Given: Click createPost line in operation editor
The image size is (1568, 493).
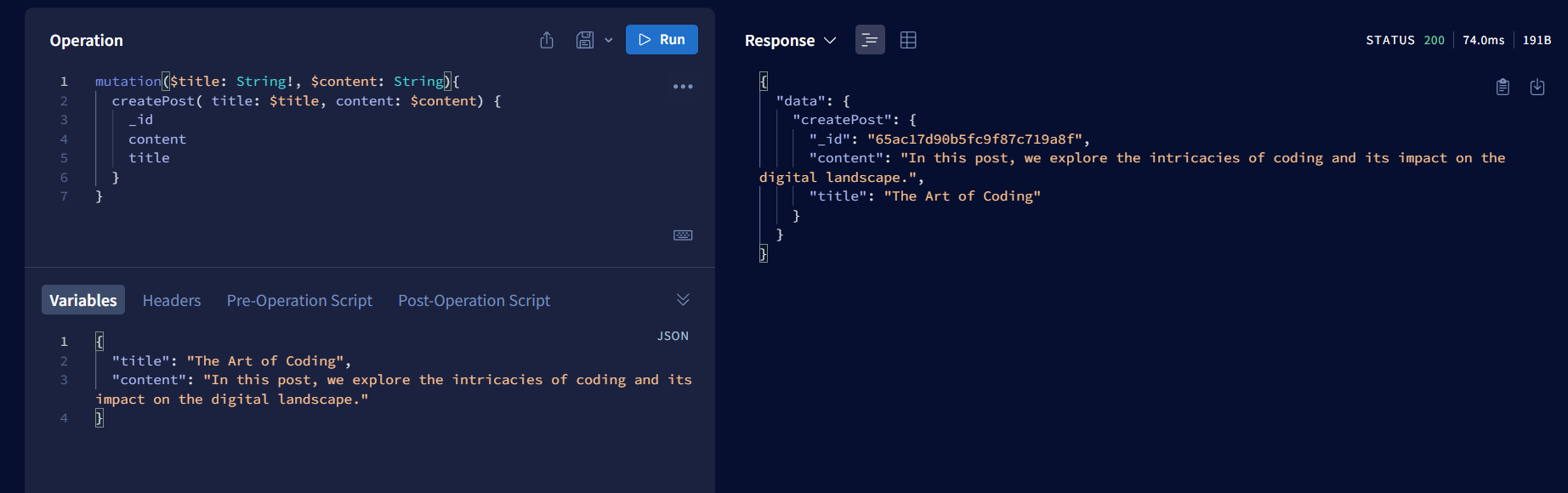Looking at the screenshot, I should 306,100.
